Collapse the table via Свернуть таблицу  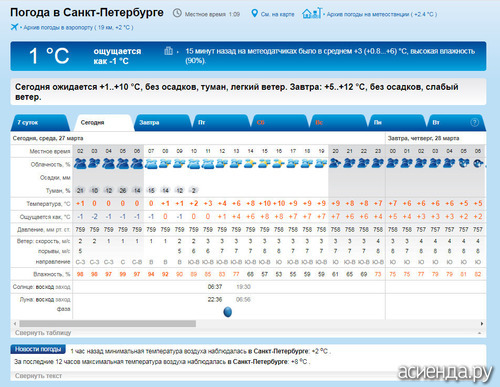pyautogui.click(x=43, y=333)
